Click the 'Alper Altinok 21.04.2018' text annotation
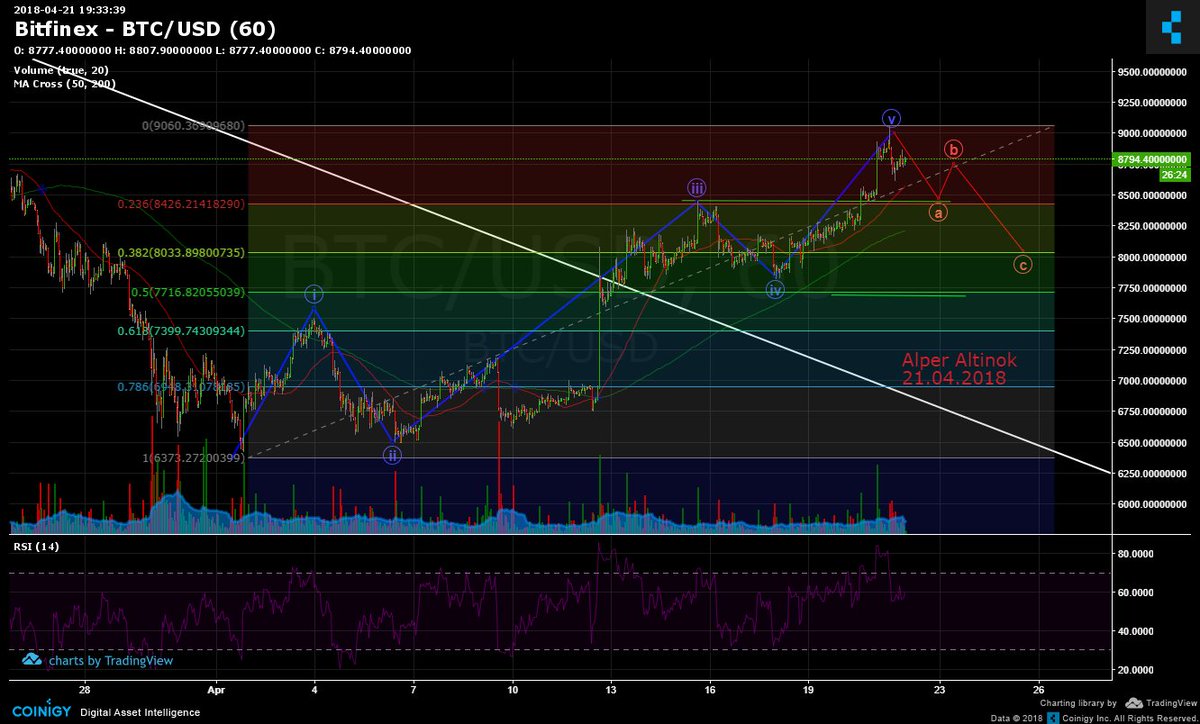Viewport: 1200px width, 724px height. pyautogui.click(x=959, y=369)
